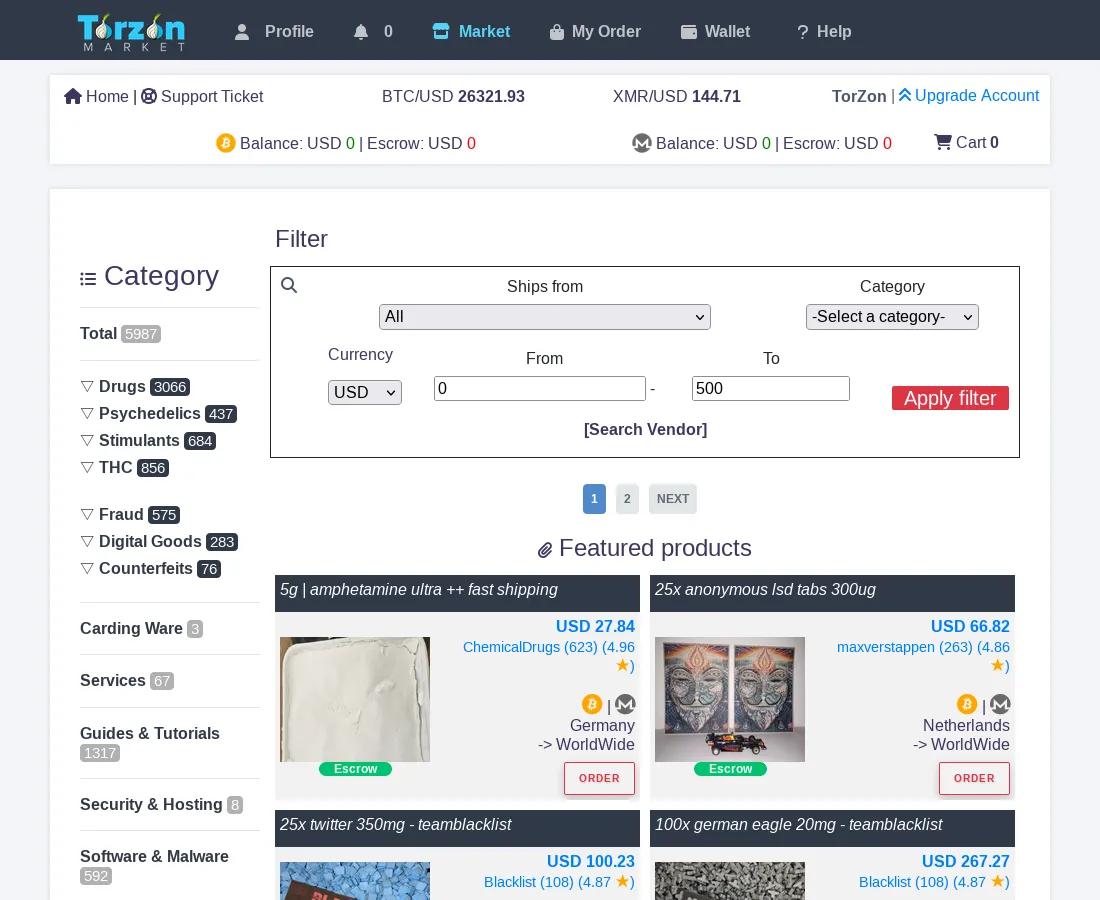The height and width of the screenshot is (900, 1100).
Task: Click the USD 100.23 price
Action: tap(591, 861)
